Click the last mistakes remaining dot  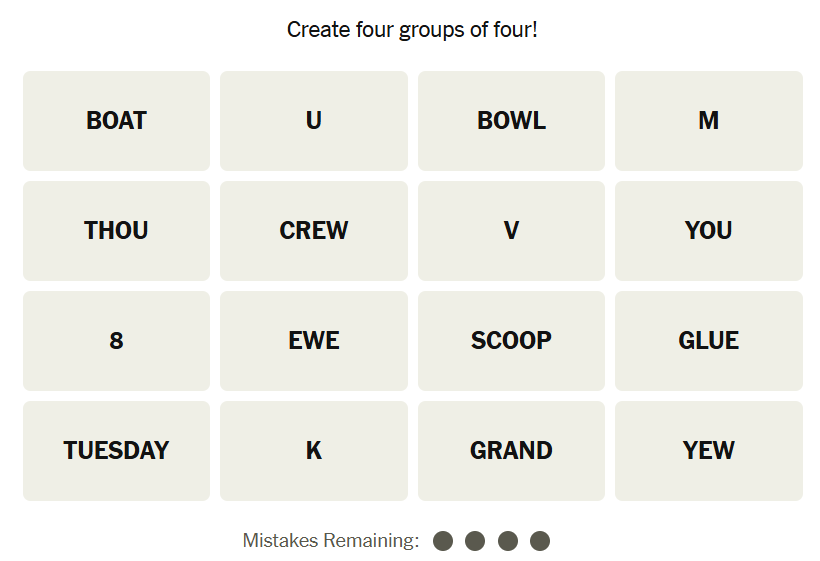point(540,541)
